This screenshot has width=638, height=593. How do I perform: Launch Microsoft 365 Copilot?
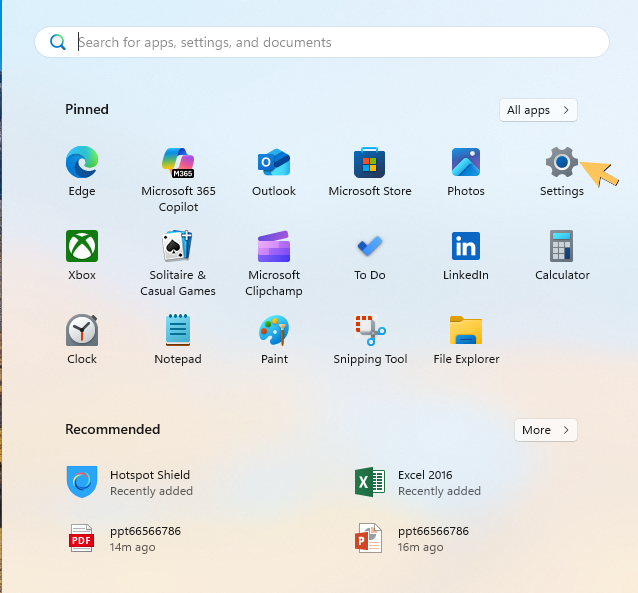tap(178, 180)
